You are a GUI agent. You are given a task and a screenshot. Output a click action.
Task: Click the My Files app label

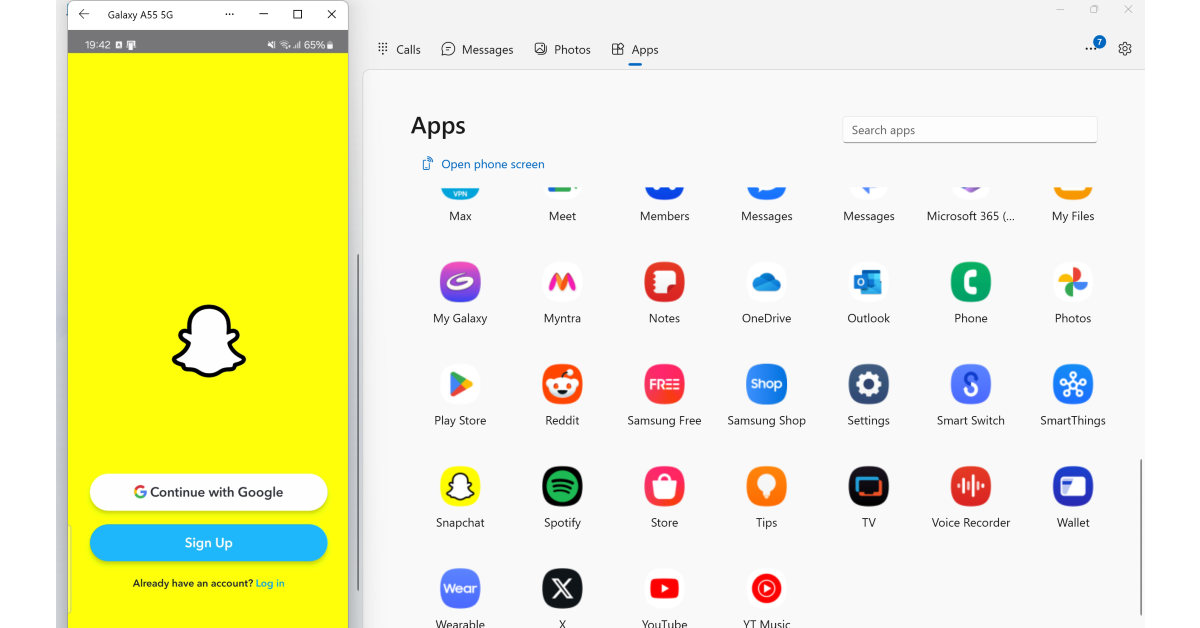1072,216
